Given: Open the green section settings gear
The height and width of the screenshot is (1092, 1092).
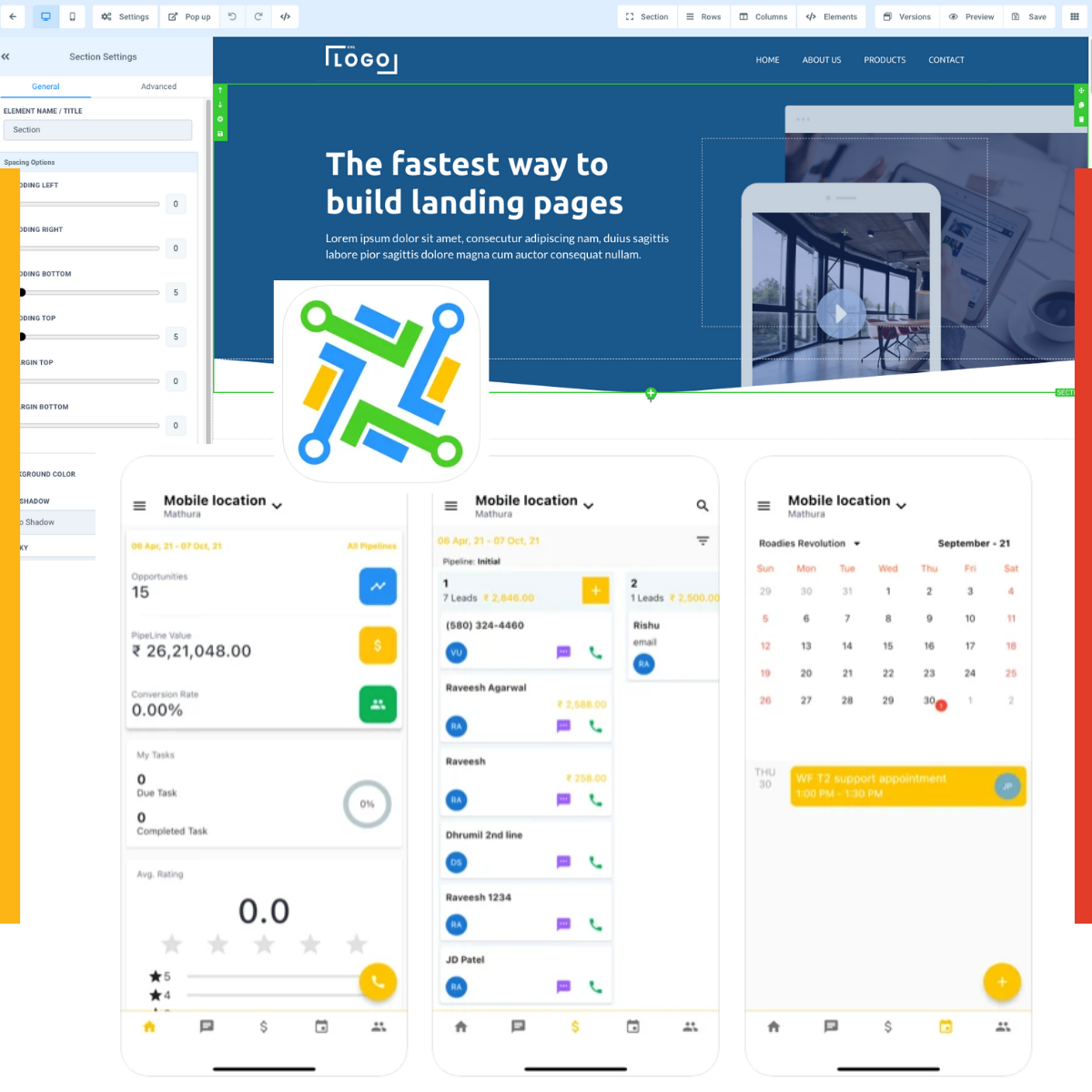Looking at the screenshot, I should (219, 118).
